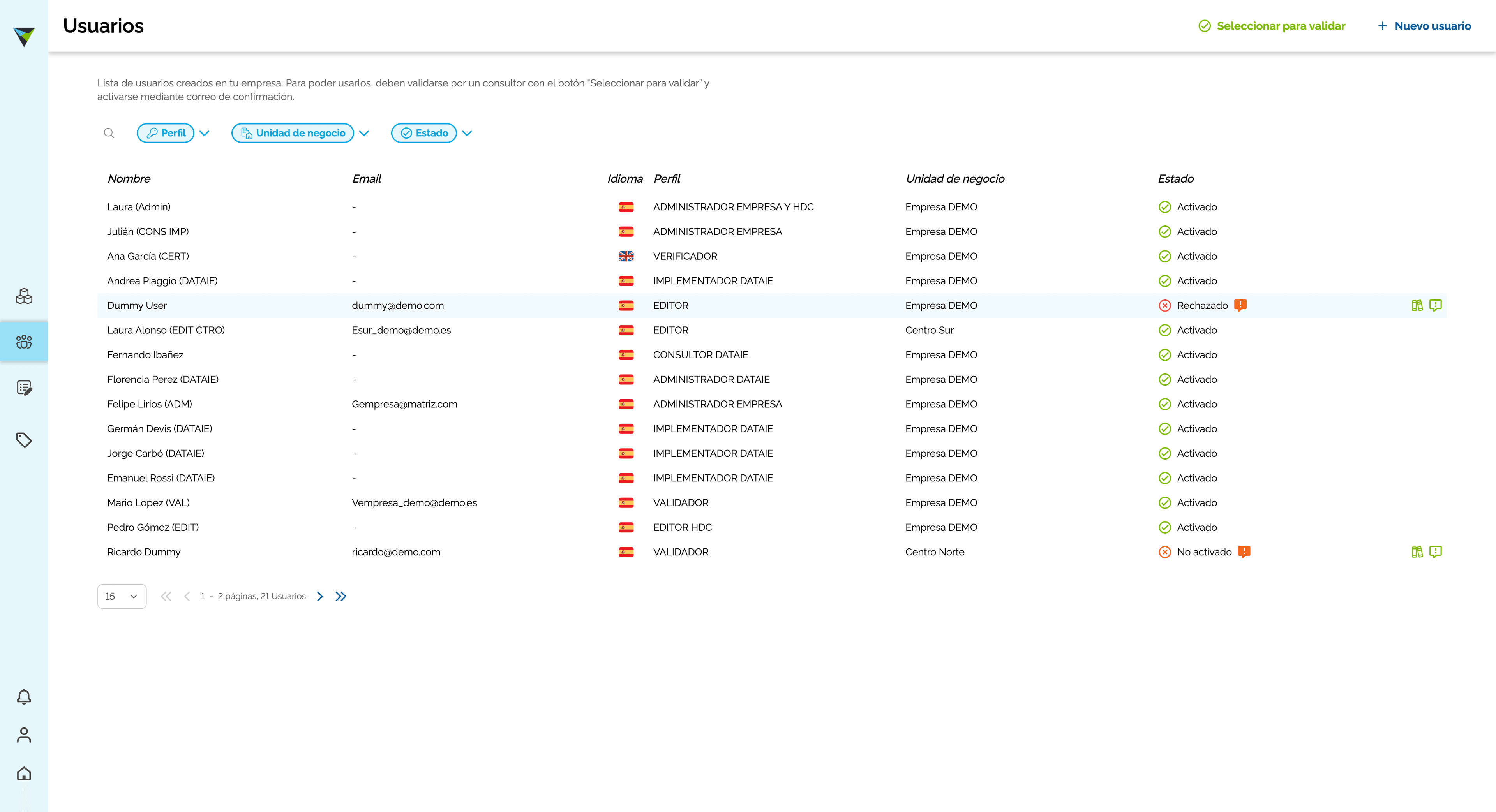
Task: Click the comment alert icon in Dummy User row
Action: click(1436, 305)
